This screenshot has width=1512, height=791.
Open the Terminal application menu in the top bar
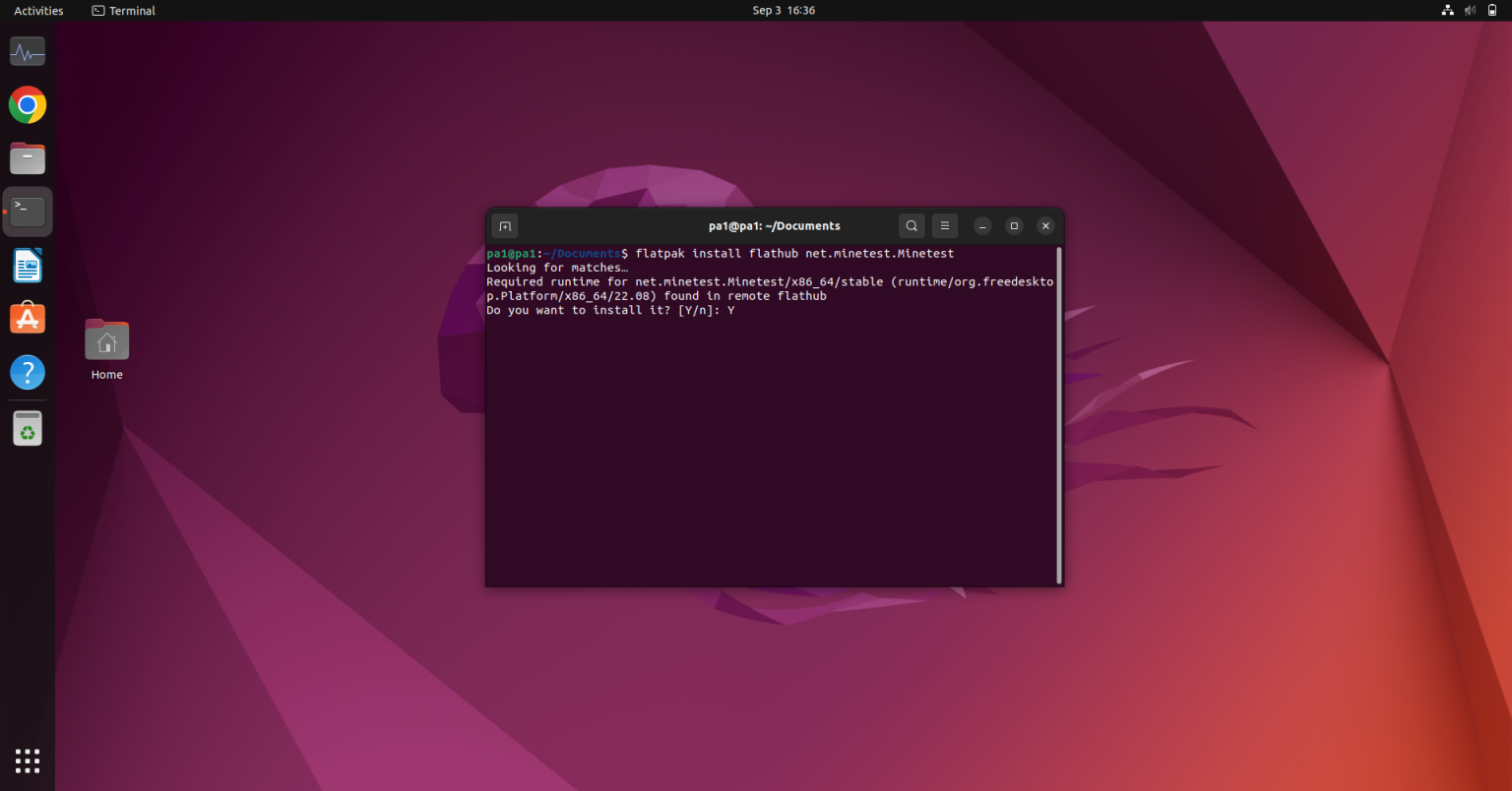(x=122, y=10)
